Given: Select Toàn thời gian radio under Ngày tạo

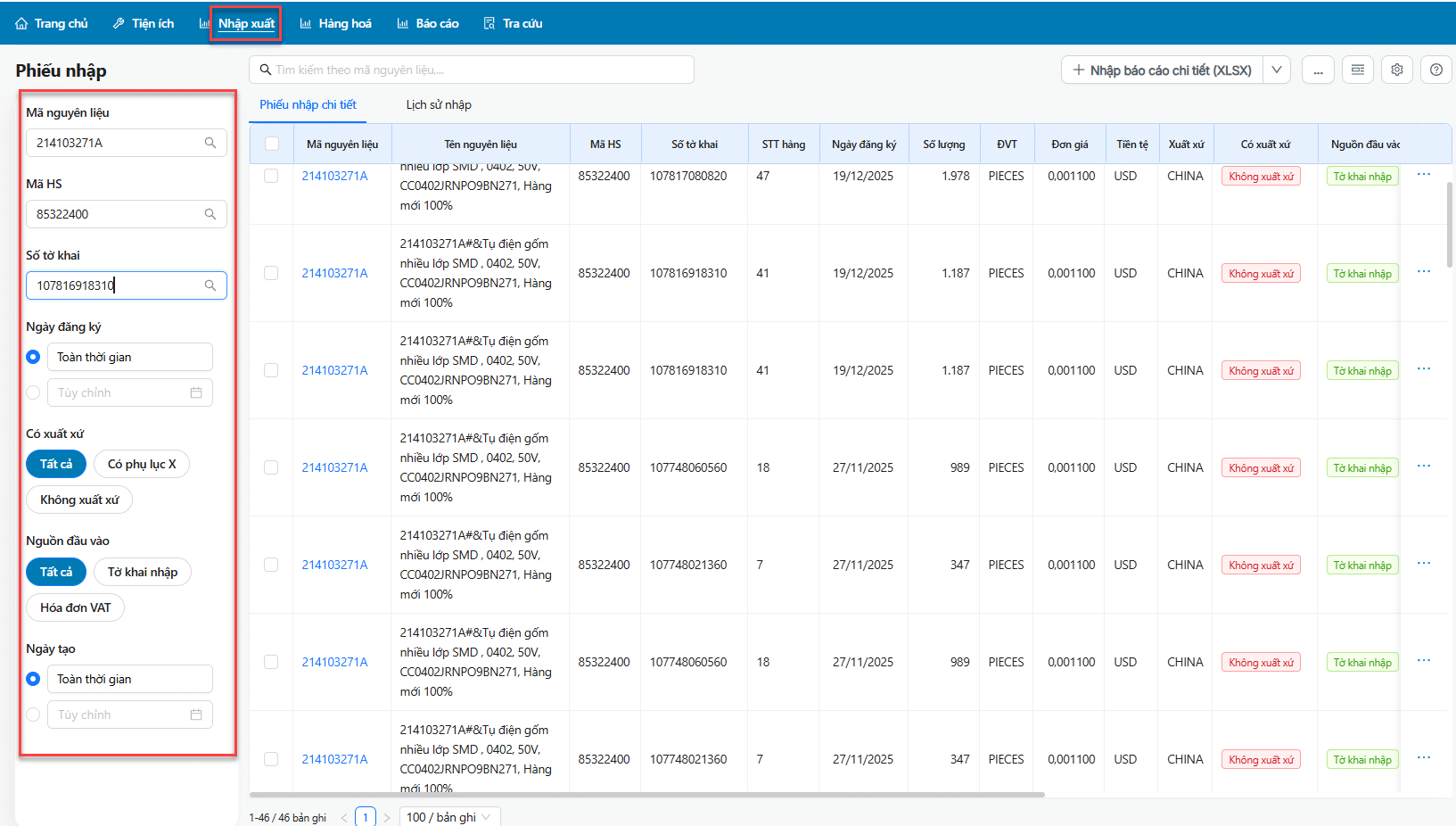Looking at the screenshot, I should (34, 679).
